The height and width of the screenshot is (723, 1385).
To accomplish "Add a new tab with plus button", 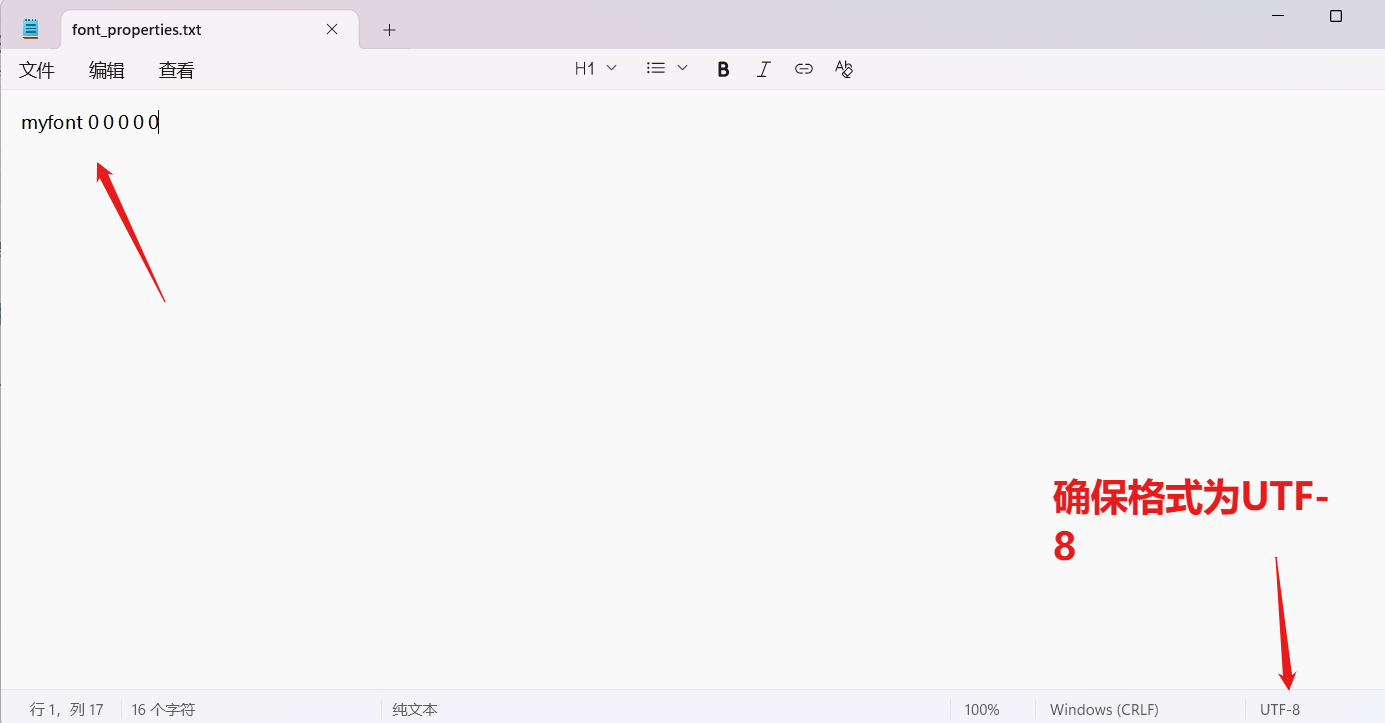I will 390,30.
